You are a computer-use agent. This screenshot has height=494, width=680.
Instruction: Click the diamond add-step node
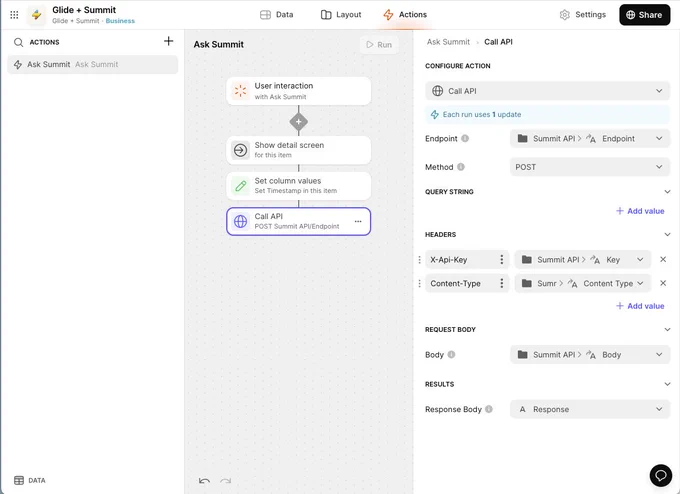click(298, 121)
